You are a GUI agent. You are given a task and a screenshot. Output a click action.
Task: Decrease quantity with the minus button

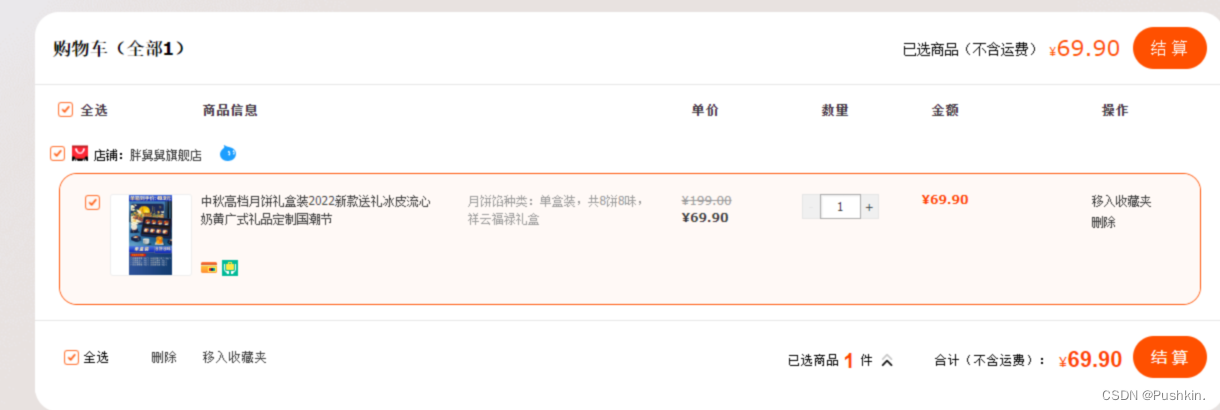pos(810,207)
